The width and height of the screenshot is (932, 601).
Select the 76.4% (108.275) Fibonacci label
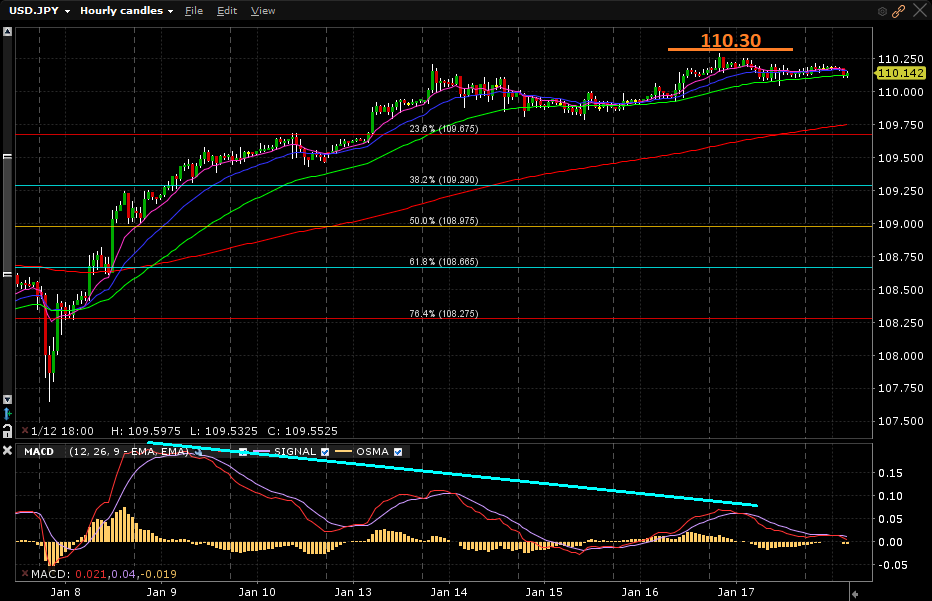pyautogui.click(x=443, y=313)
